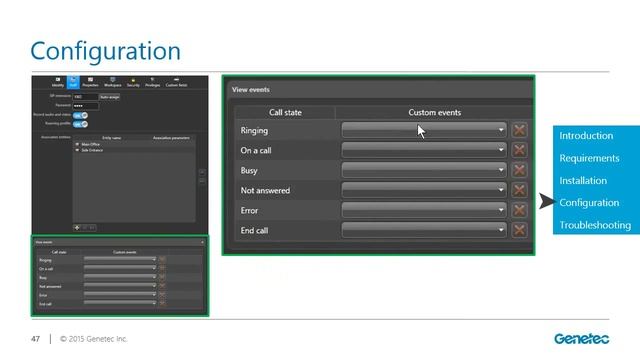The image size is (640, 360).
Task: Collapse the small View events panel header arrow
Action: pos(202,242)
